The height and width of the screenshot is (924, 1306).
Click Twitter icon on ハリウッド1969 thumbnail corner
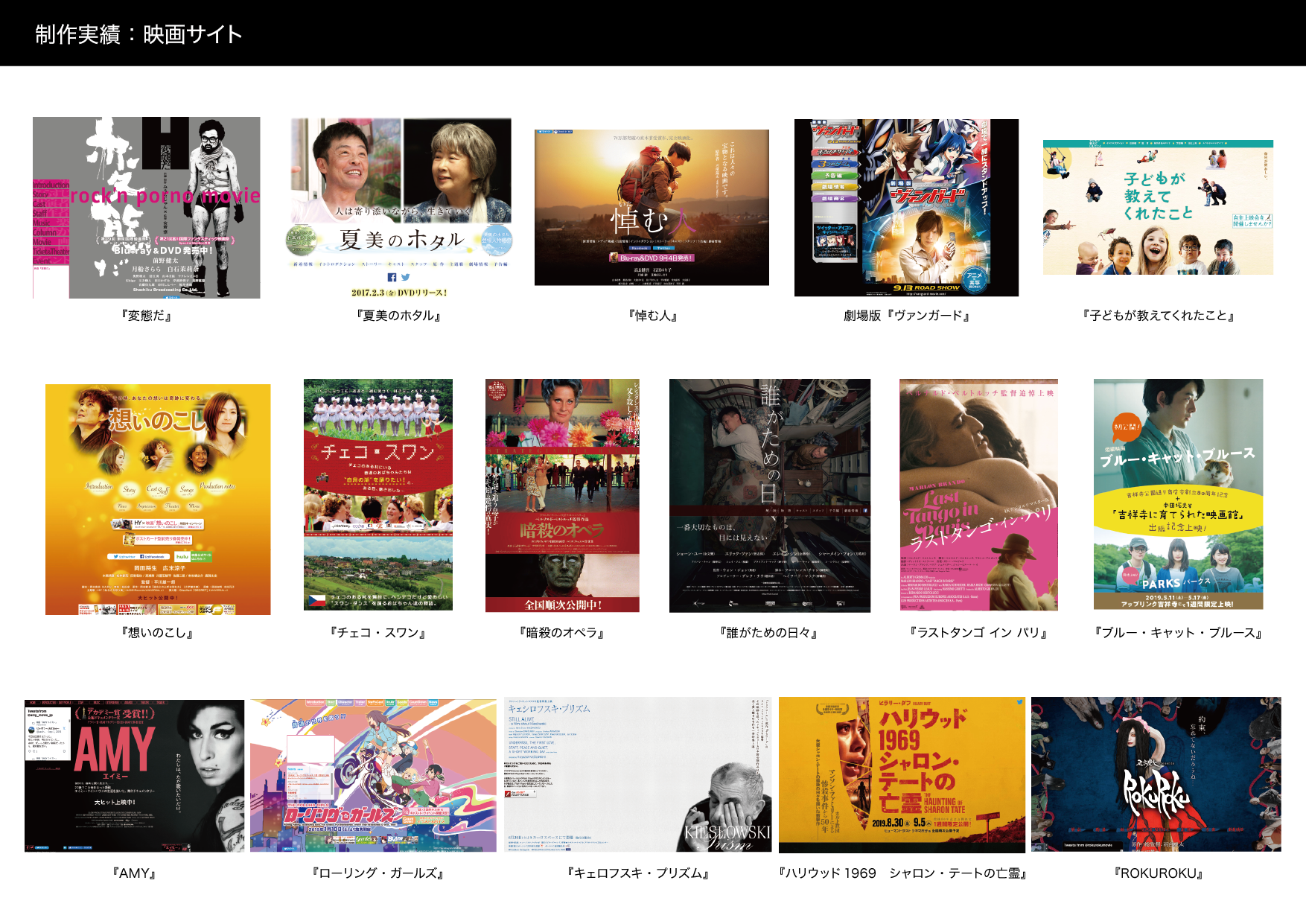coord(1019,702)
